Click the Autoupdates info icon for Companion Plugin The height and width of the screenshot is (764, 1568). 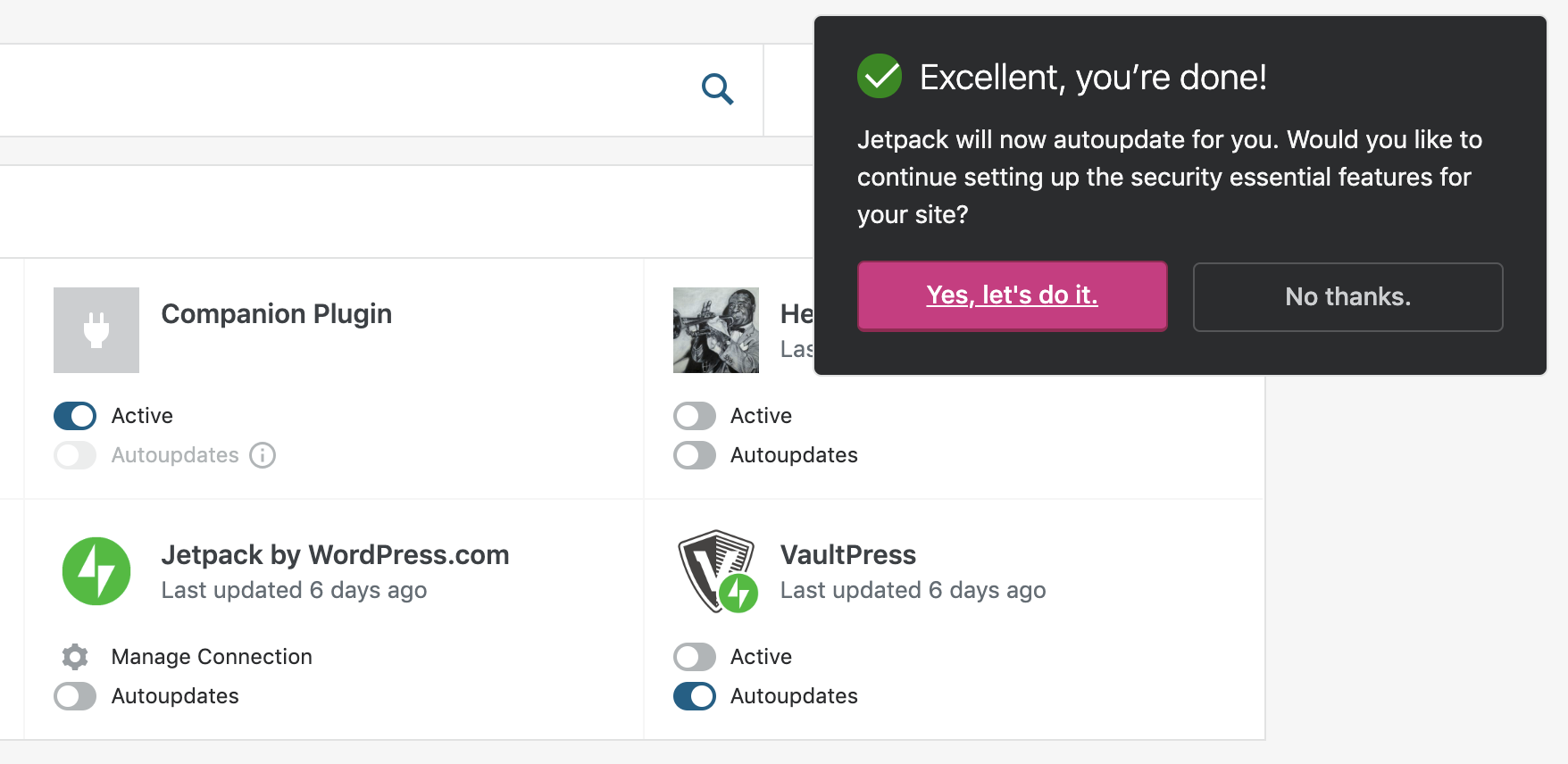click(x=263, y=455)
